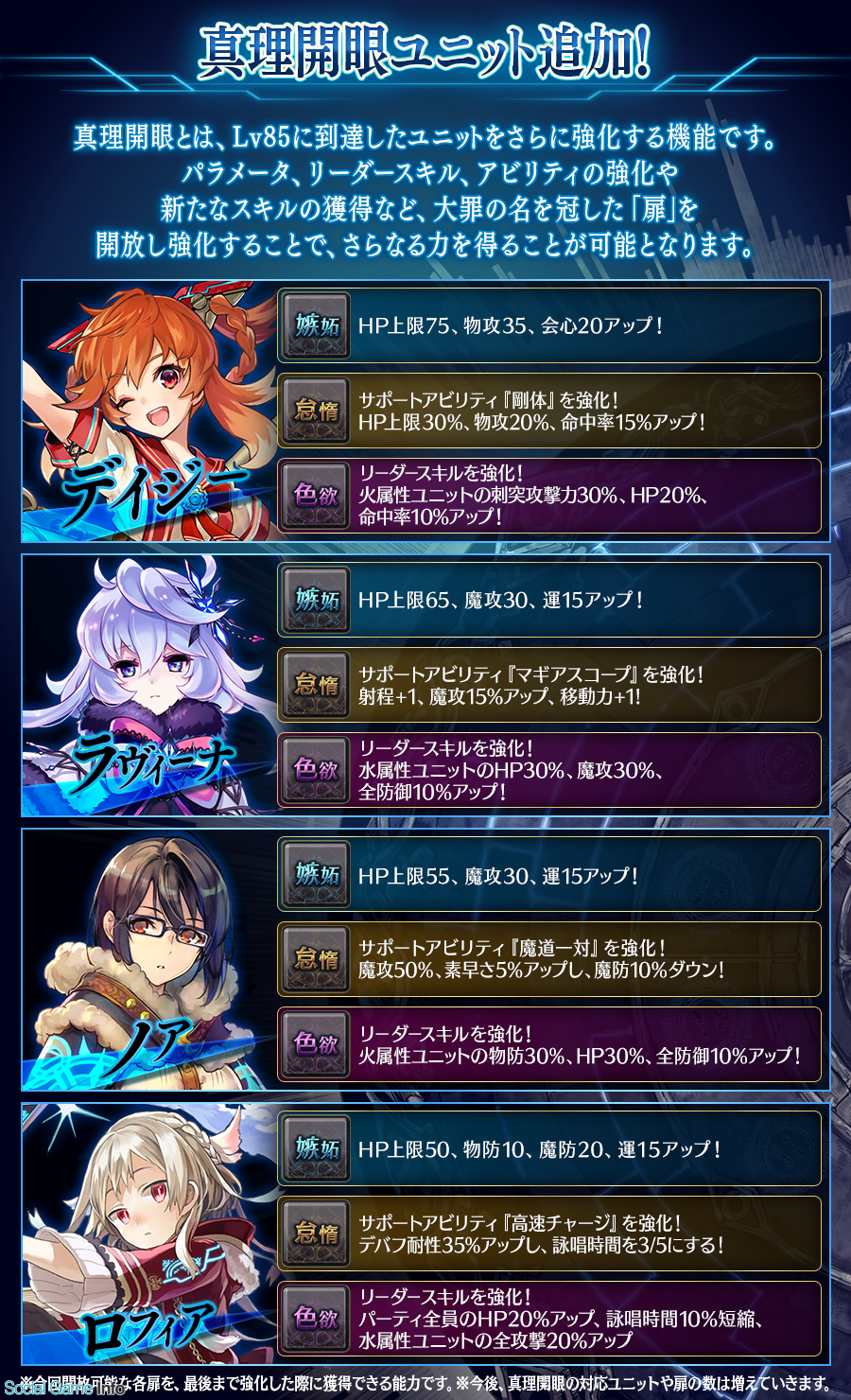Click Daisy's 嫉妬 (Envy) door icon

[317, 325]
